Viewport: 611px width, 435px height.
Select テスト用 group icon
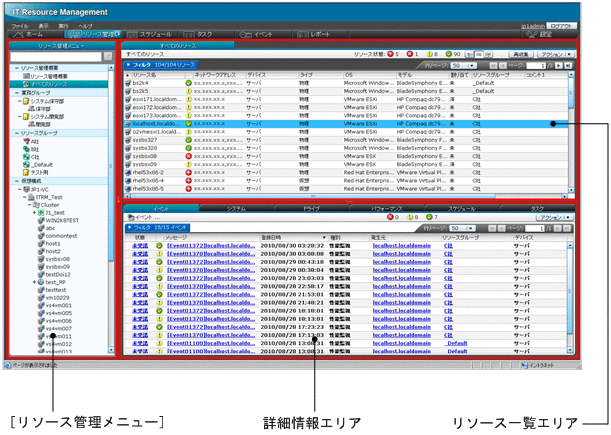tap(26, 172)
